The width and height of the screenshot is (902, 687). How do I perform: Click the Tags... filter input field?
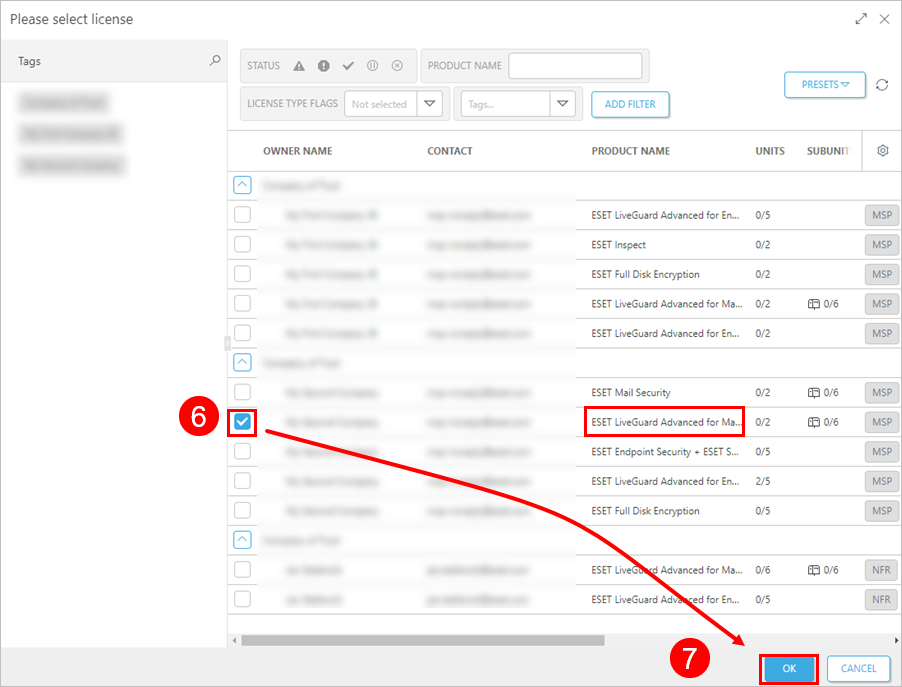coord(505,104)
